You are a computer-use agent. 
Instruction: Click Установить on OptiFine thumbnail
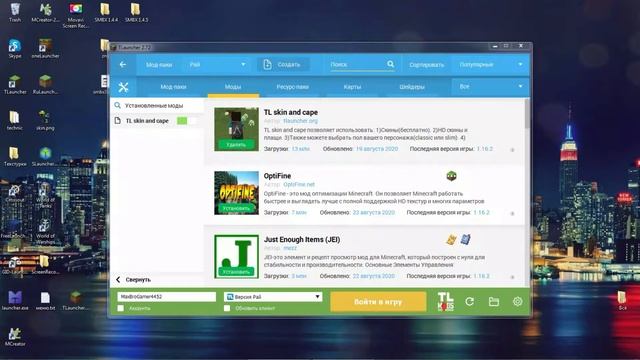click(x=236, y=208)
